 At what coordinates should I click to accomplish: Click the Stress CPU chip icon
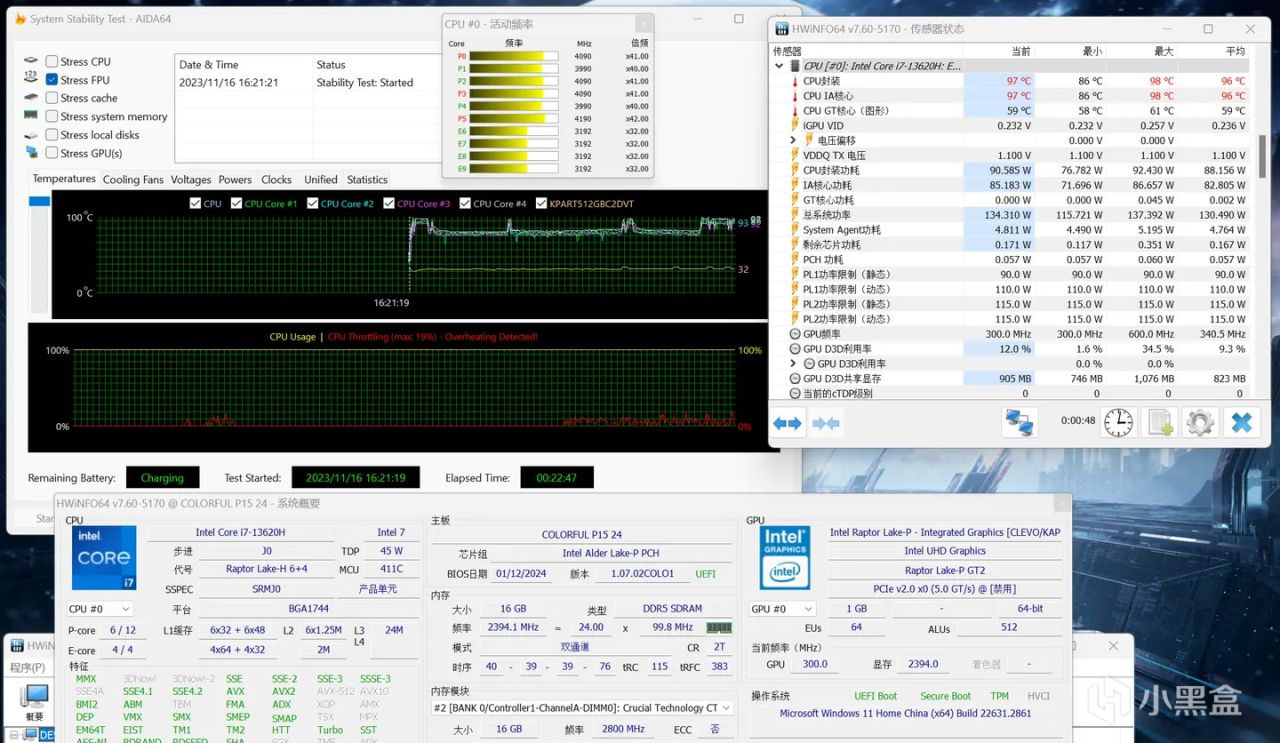click(31, 62)
